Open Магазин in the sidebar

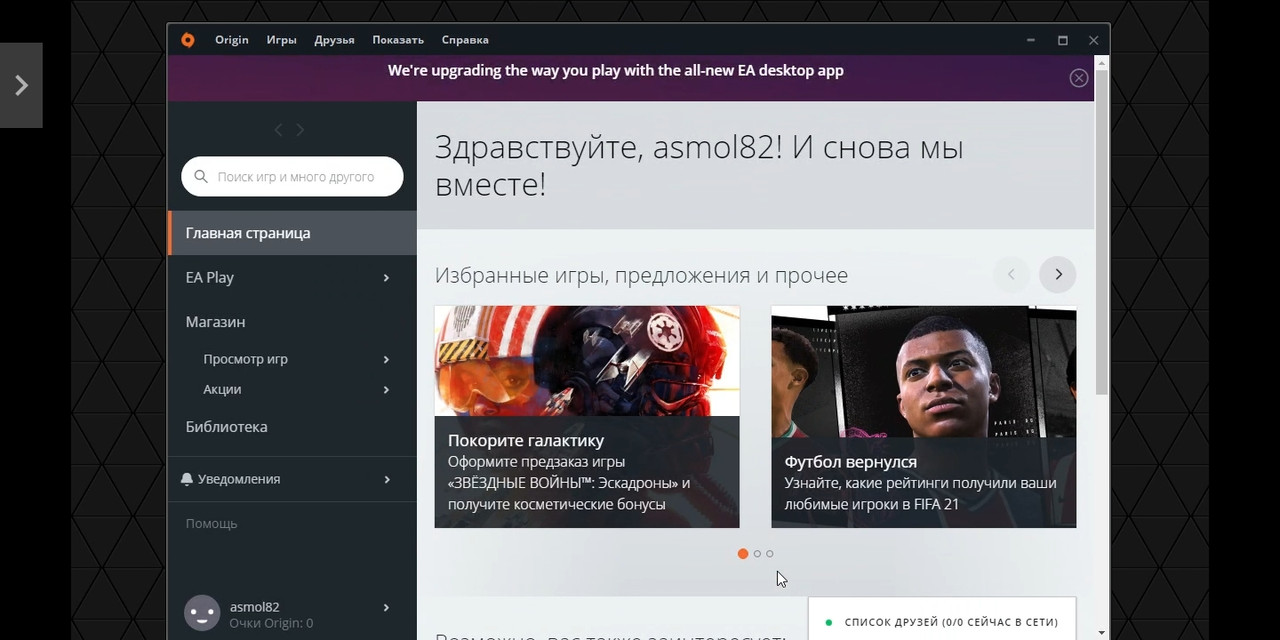click(x=215, y=322)
